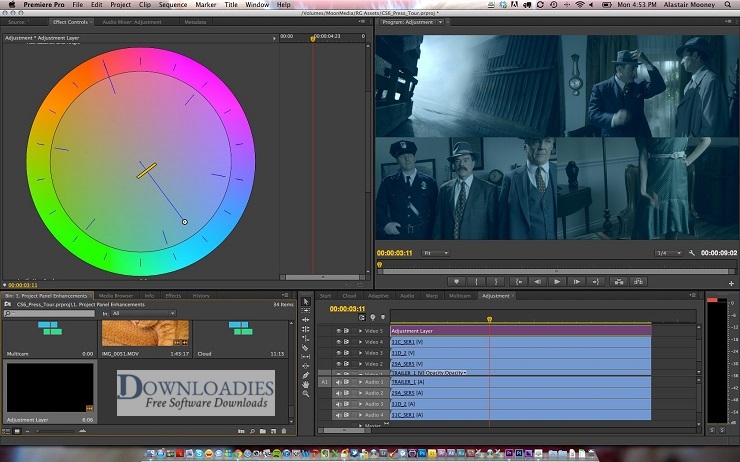Toggle Video 3 track output eye

(x=338, y=353)
